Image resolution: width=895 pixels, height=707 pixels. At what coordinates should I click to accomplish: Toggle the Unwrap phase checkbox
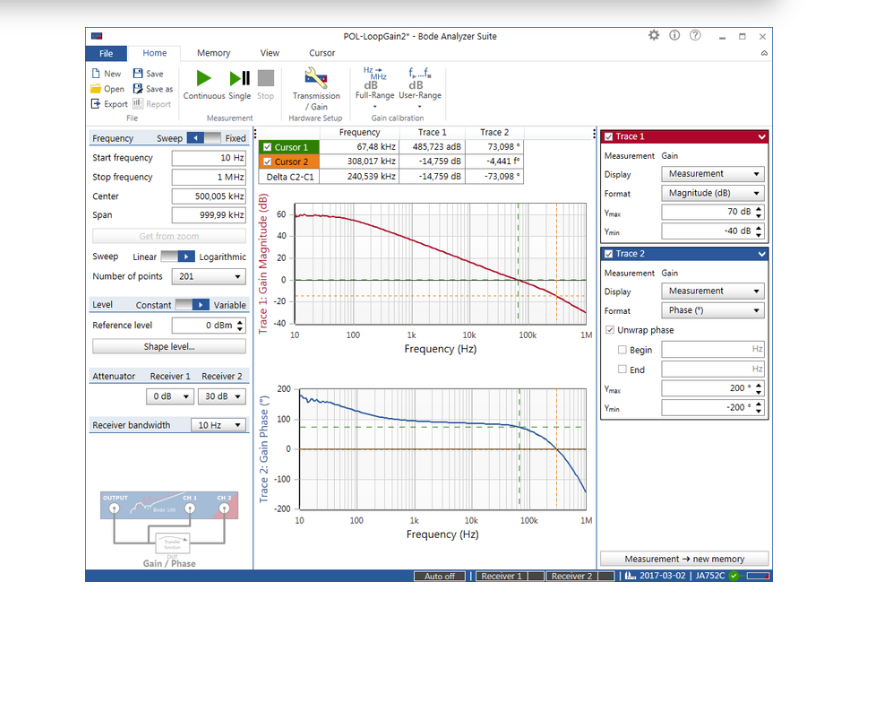coord(611,330)
